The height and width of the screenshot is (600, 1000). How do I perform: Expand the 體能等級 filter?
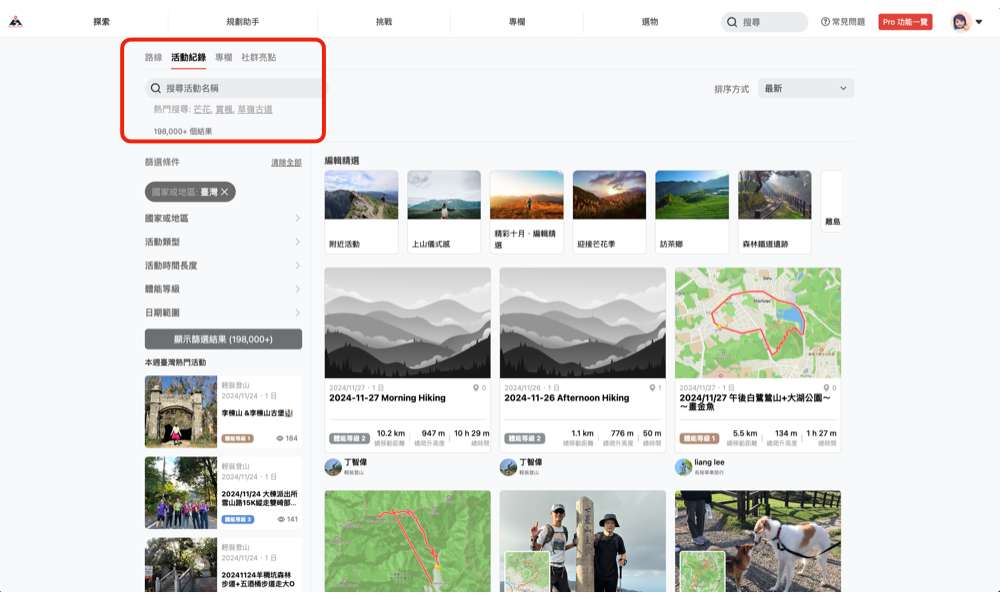pyautogui.click(x=223, y=289)
